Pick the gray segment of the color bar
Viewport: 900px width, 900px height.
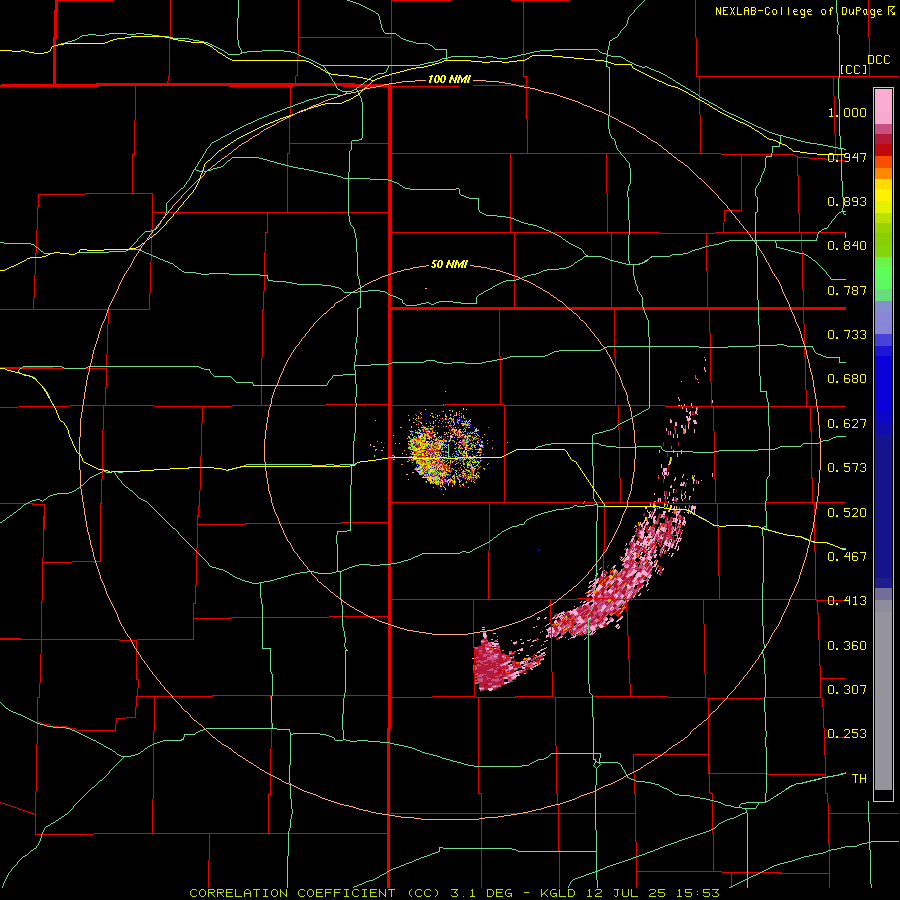(883, 695)
